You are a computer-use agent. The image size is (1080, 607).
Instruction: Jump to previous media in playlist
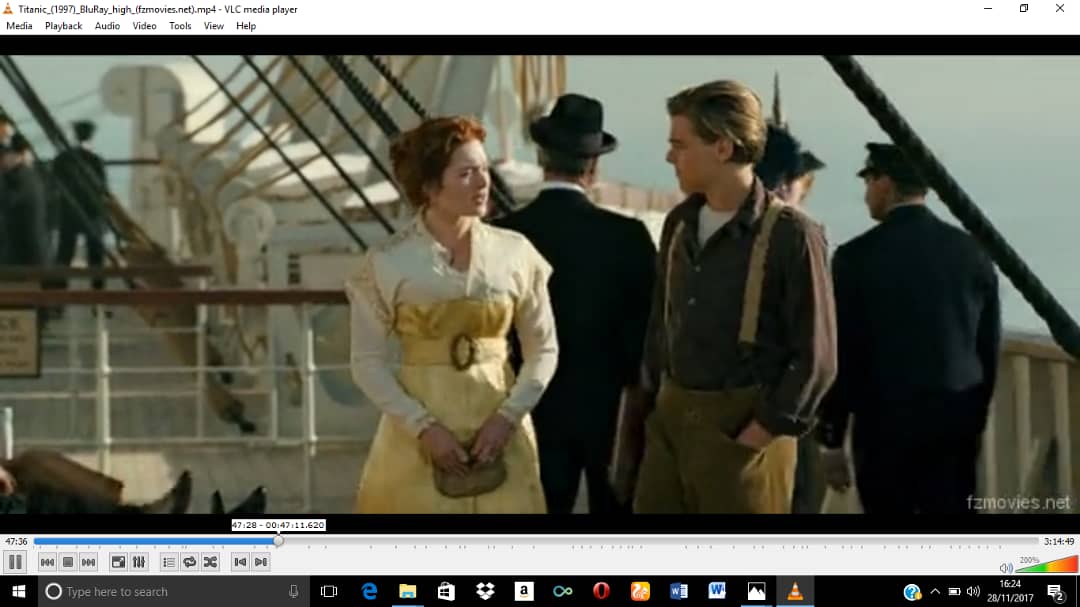click(x=47, y=562)
